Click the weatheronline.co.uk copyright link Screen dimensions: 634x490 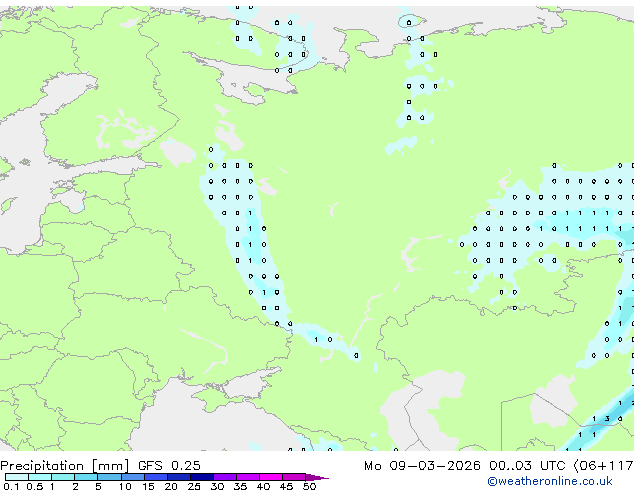pyautogui.click(x=564, y=481)
